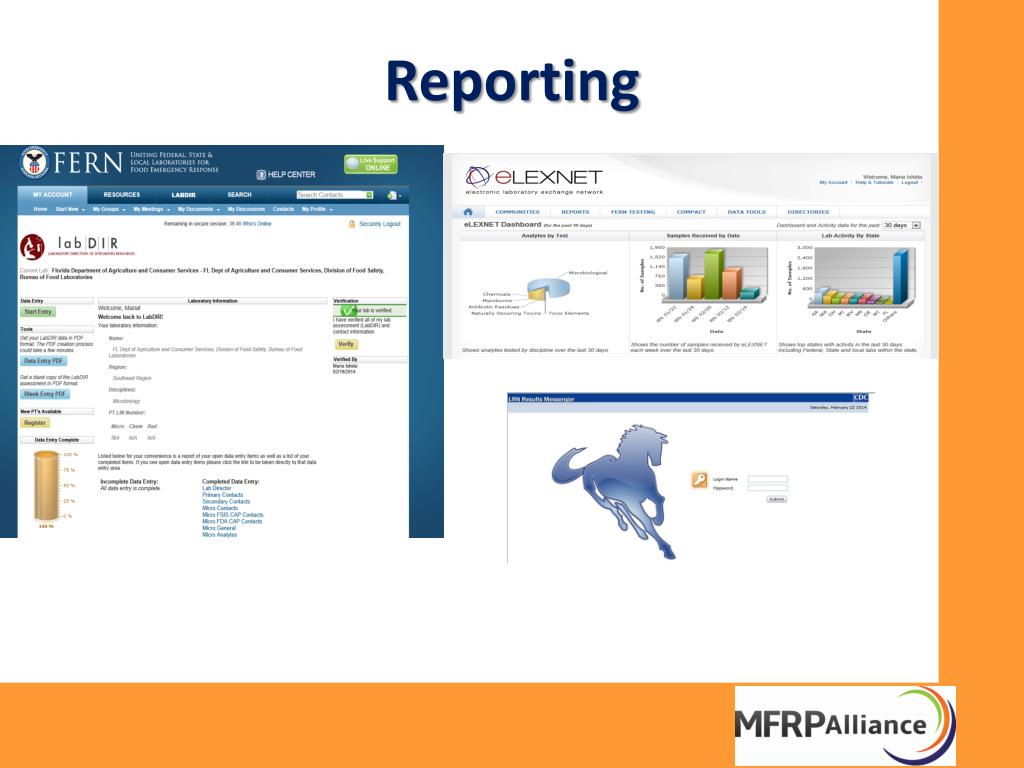Screen dimensions: 1024x768
Task: Click the green search-go icon in Search Contacts
Action: pos(370,195)
